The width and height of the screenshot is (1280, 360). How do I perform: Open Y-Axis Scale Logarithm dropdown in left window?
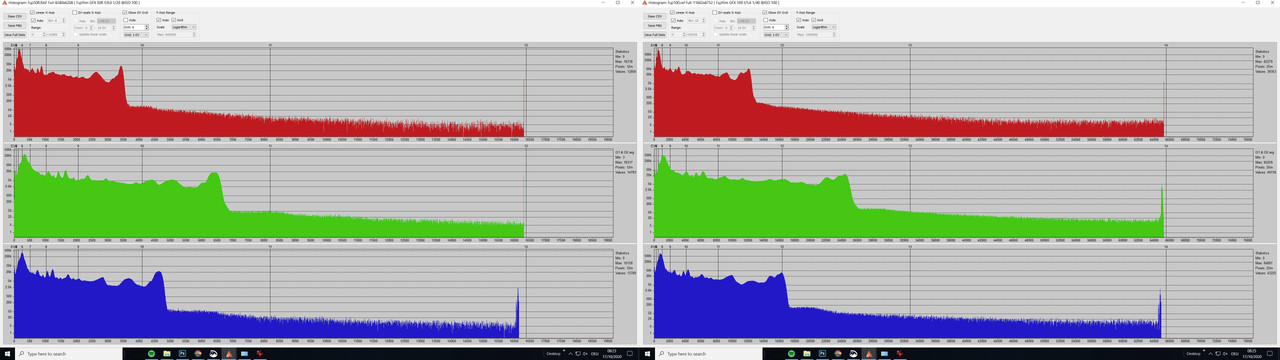tap(184, 27)
